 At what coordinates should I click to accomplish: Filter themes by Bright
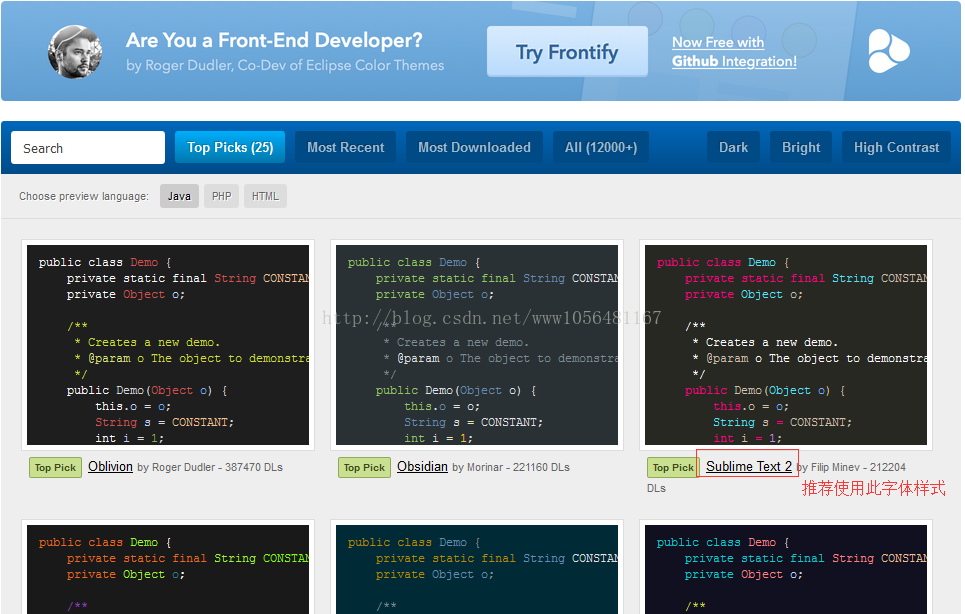click(801, 148)
